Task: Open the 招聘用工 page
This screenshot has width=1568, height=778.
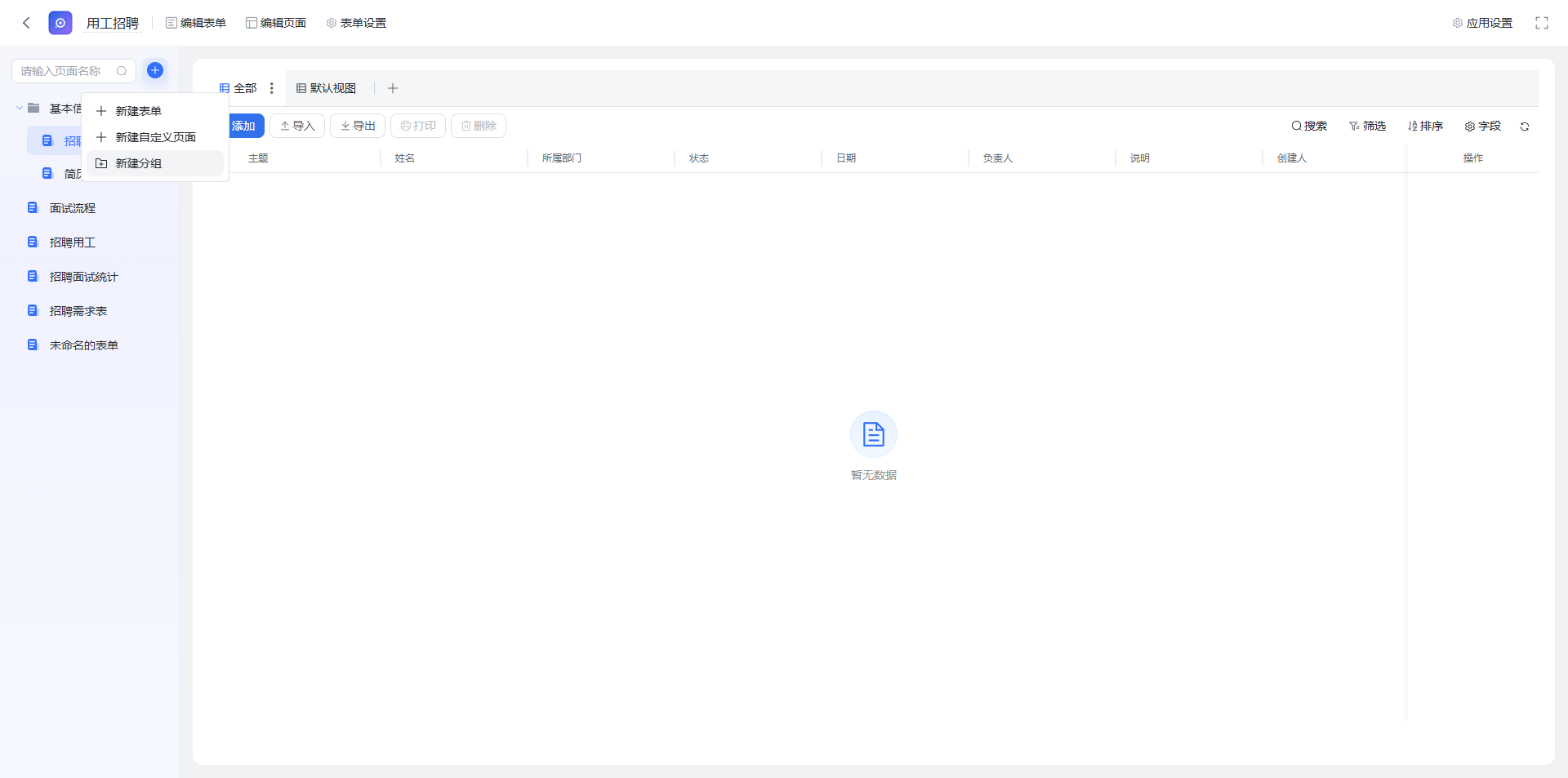Action: point(73,242)
